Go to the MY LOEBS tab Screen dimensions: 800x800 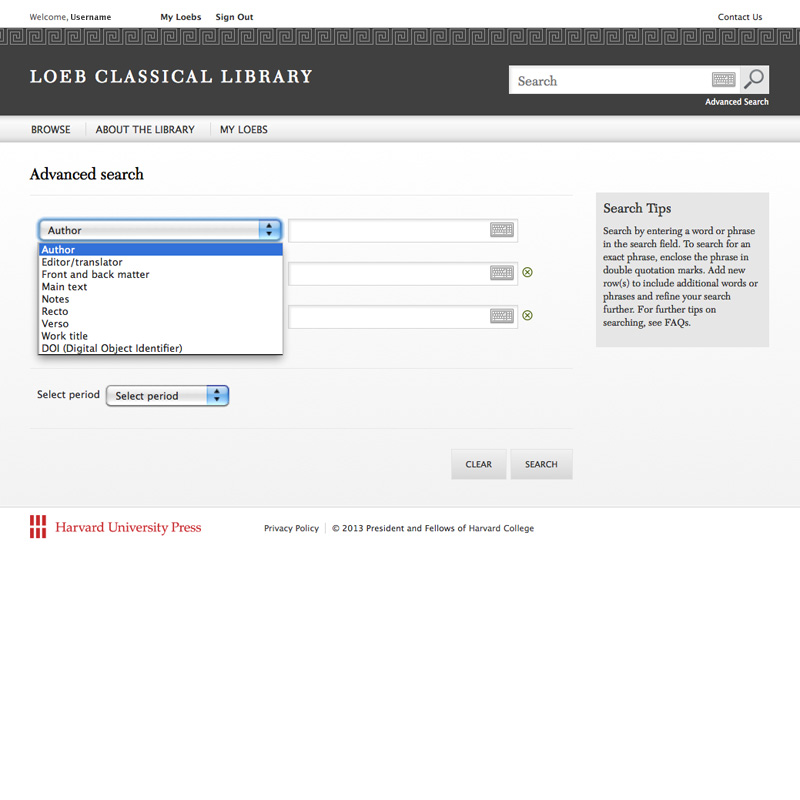click(243, 129)
